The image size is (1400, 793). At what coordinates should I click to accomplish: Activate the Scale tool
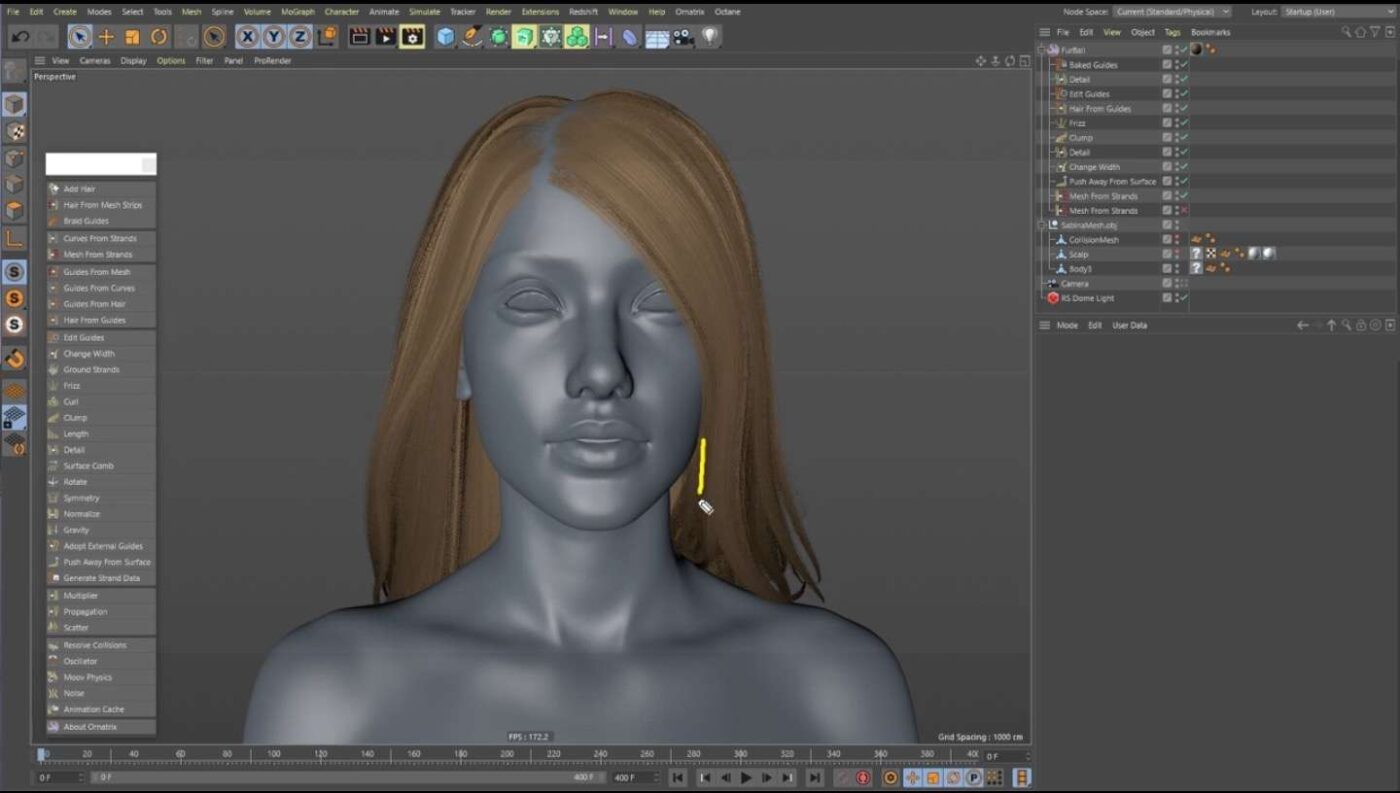click(132, 37)
